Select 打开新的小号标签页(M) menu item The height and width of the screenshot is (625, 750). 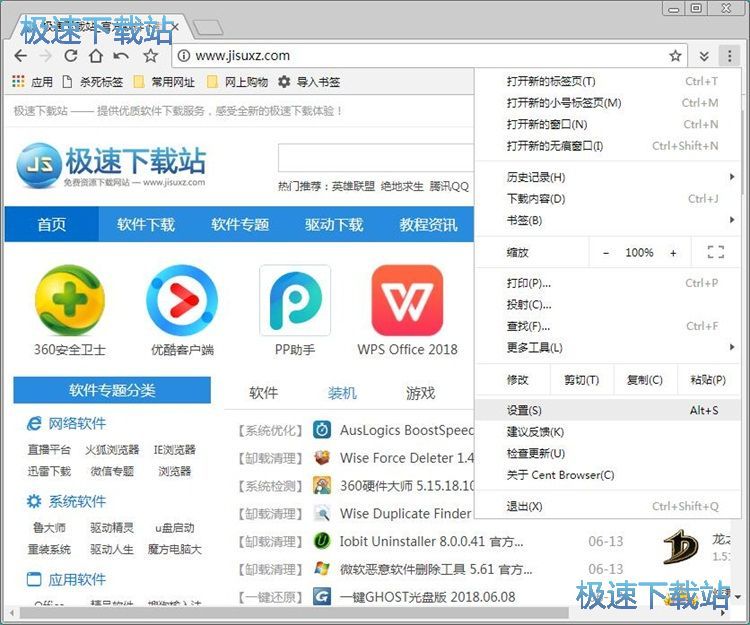pyautogui.click(x=607, y=103)
